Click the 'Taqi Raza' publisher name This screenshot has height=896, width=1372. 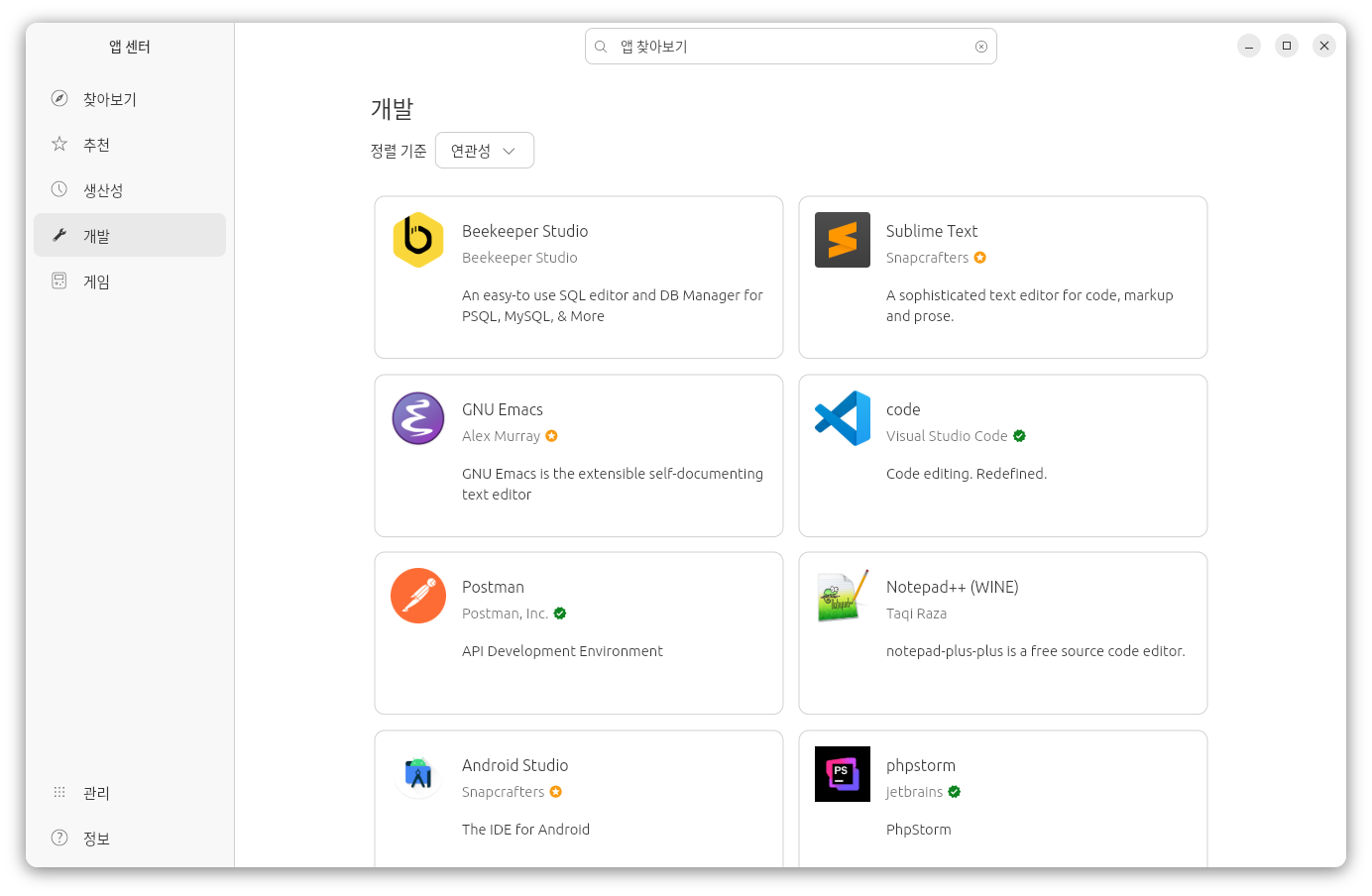916,614
